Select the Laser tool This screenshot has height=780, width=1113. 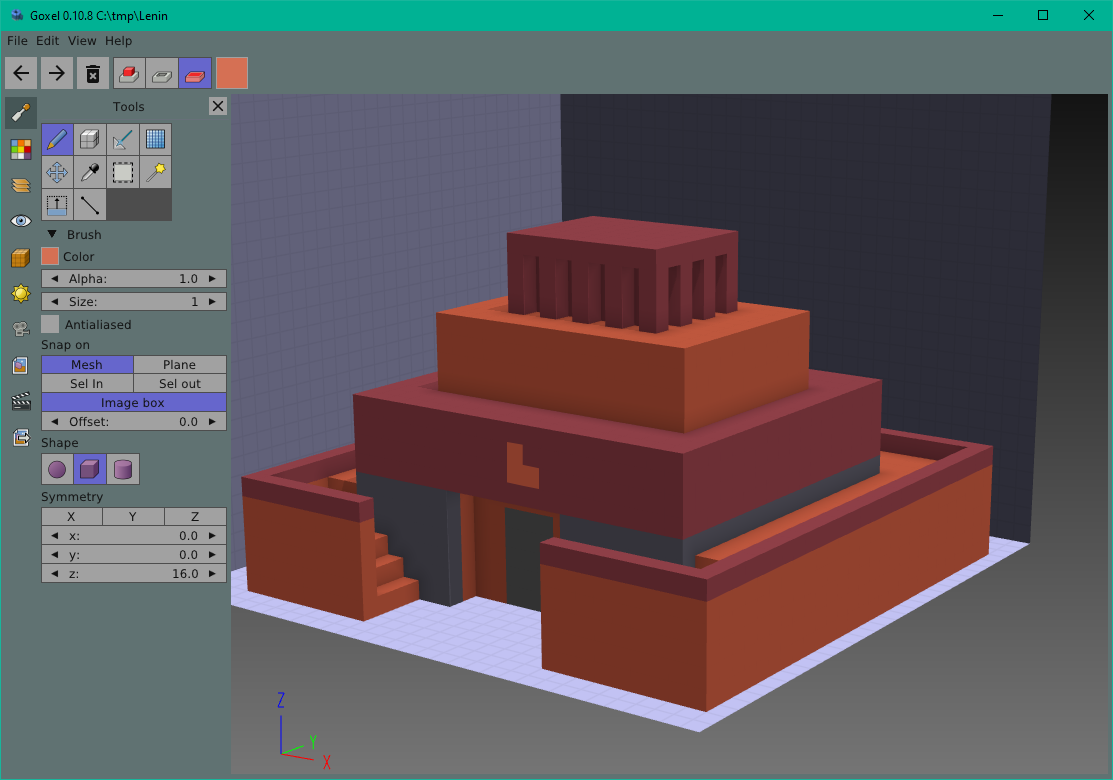123,139
